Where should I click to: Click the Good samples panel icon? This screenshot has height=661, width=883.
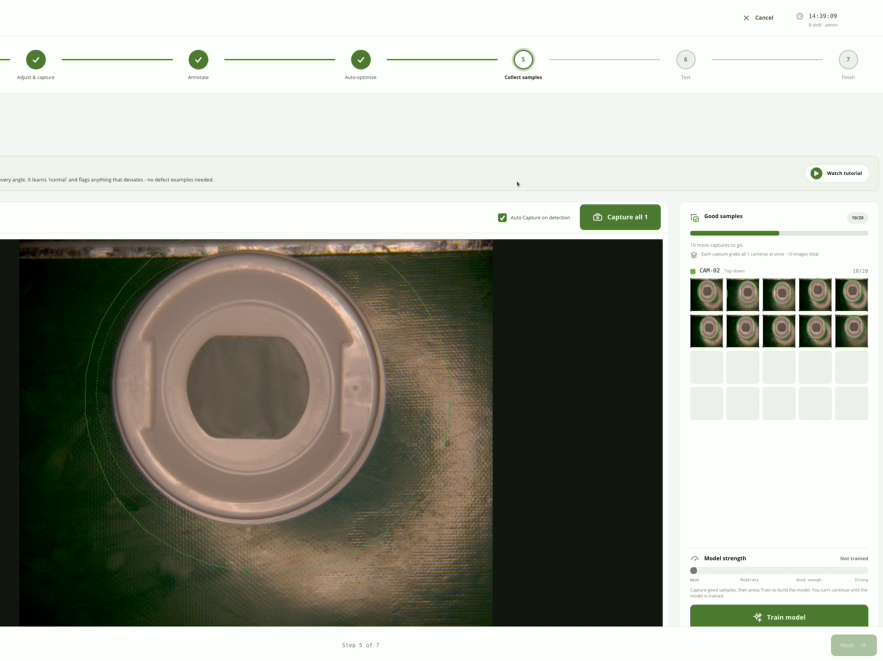[x=695, y=217]
